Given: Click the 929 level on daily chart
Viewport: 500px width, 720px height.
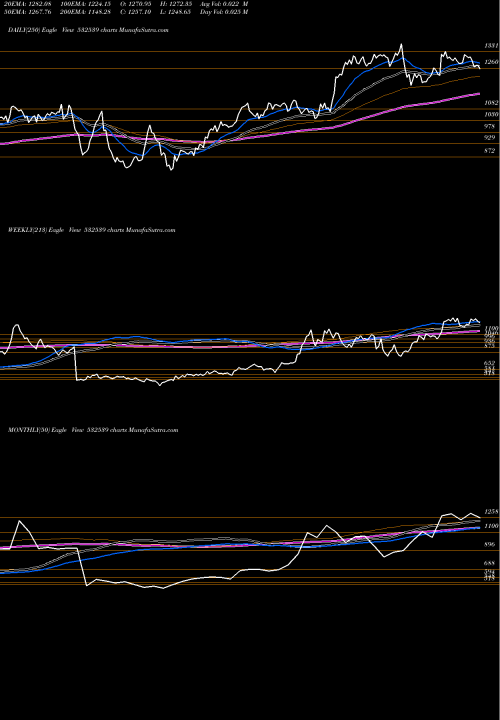Looking at the screenshot, I should 491,138.
